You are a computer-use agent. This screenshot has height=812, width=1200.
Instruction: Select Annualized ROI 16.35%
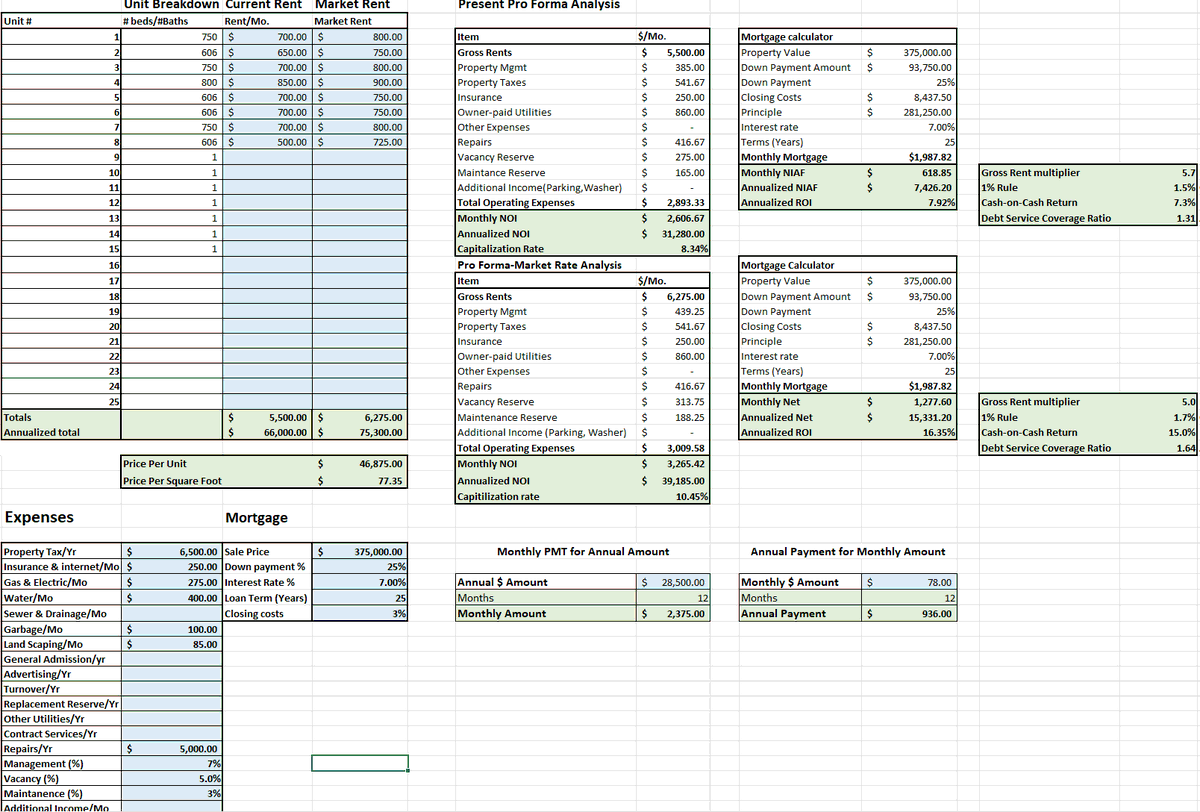coord(910,432)
